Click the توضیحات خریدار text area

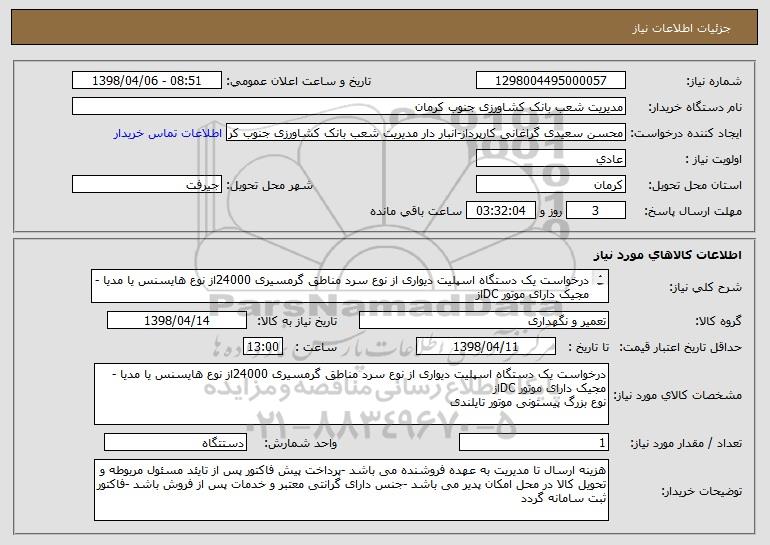tap(351, 490)
